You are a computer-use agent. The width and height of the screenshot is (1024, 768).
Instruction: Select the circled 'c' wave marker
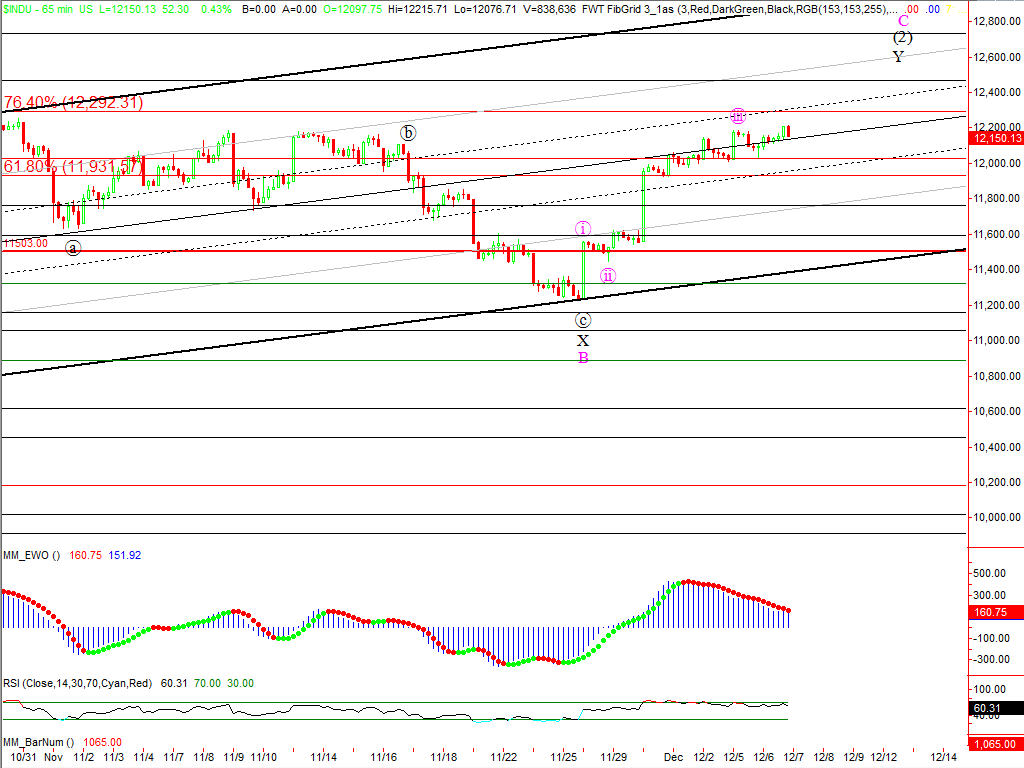[583, 321]
